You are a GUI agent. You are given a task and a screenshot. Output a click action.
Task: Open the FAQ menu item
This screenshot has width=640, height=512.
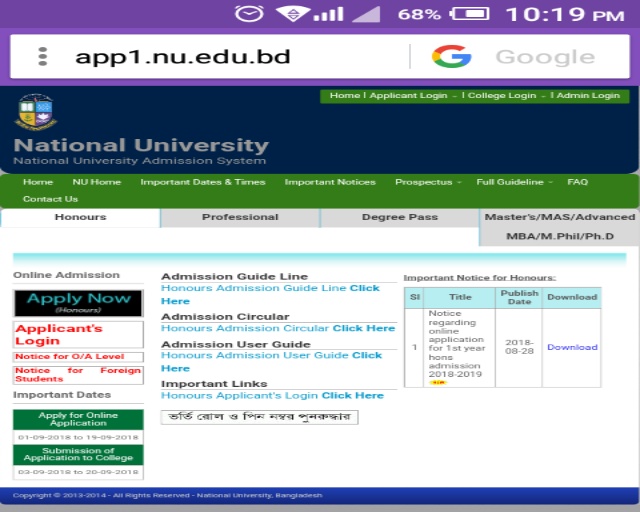(x=578, y=182)
